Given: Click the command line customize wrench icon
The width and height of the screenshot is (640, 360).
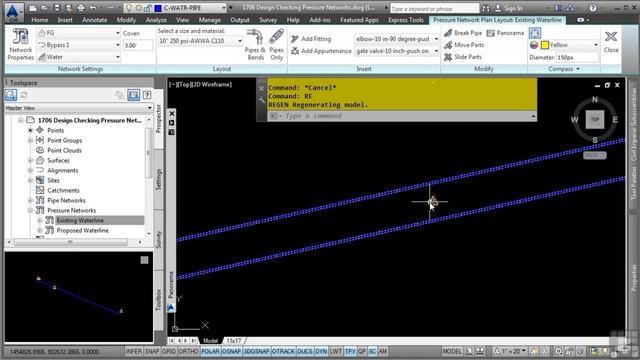Looking at the screenshot, I should (262, 99).
